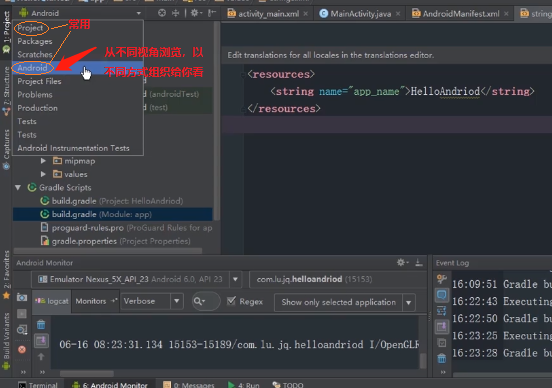Expand more Event Log toolbar icons chevron

pos(443,372)
